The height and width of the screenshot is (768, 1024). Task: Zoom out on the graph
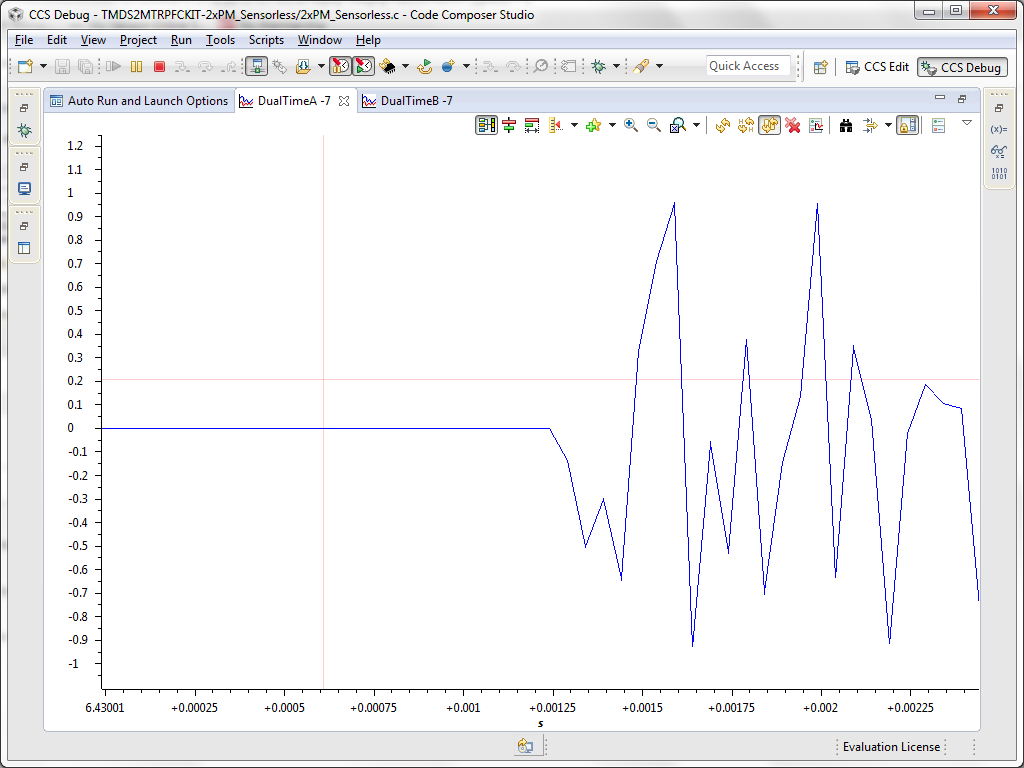pos(654,125)
